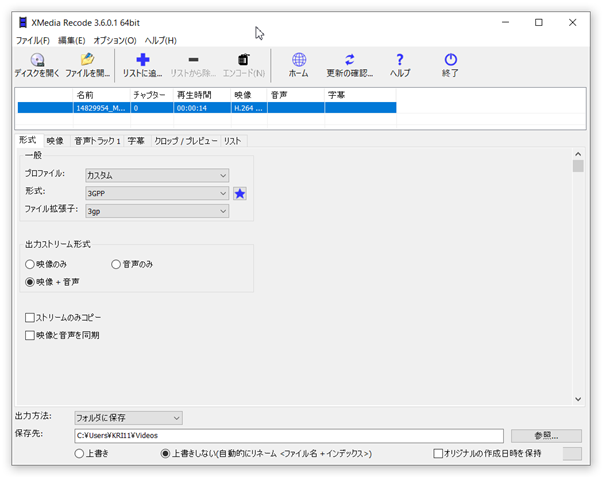
Task: Click the blue star favorite icon
Action: (x=240, y=194)
